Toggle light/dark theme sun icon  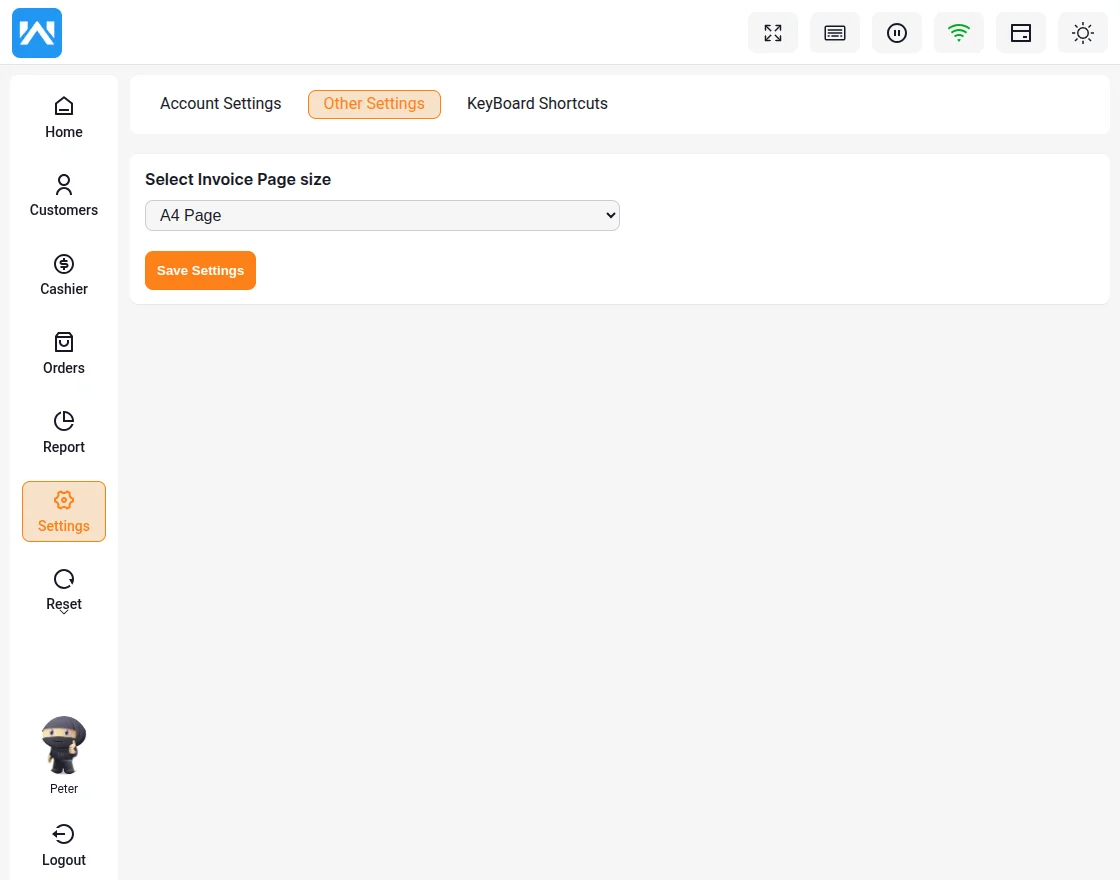tap(1083, 33)
